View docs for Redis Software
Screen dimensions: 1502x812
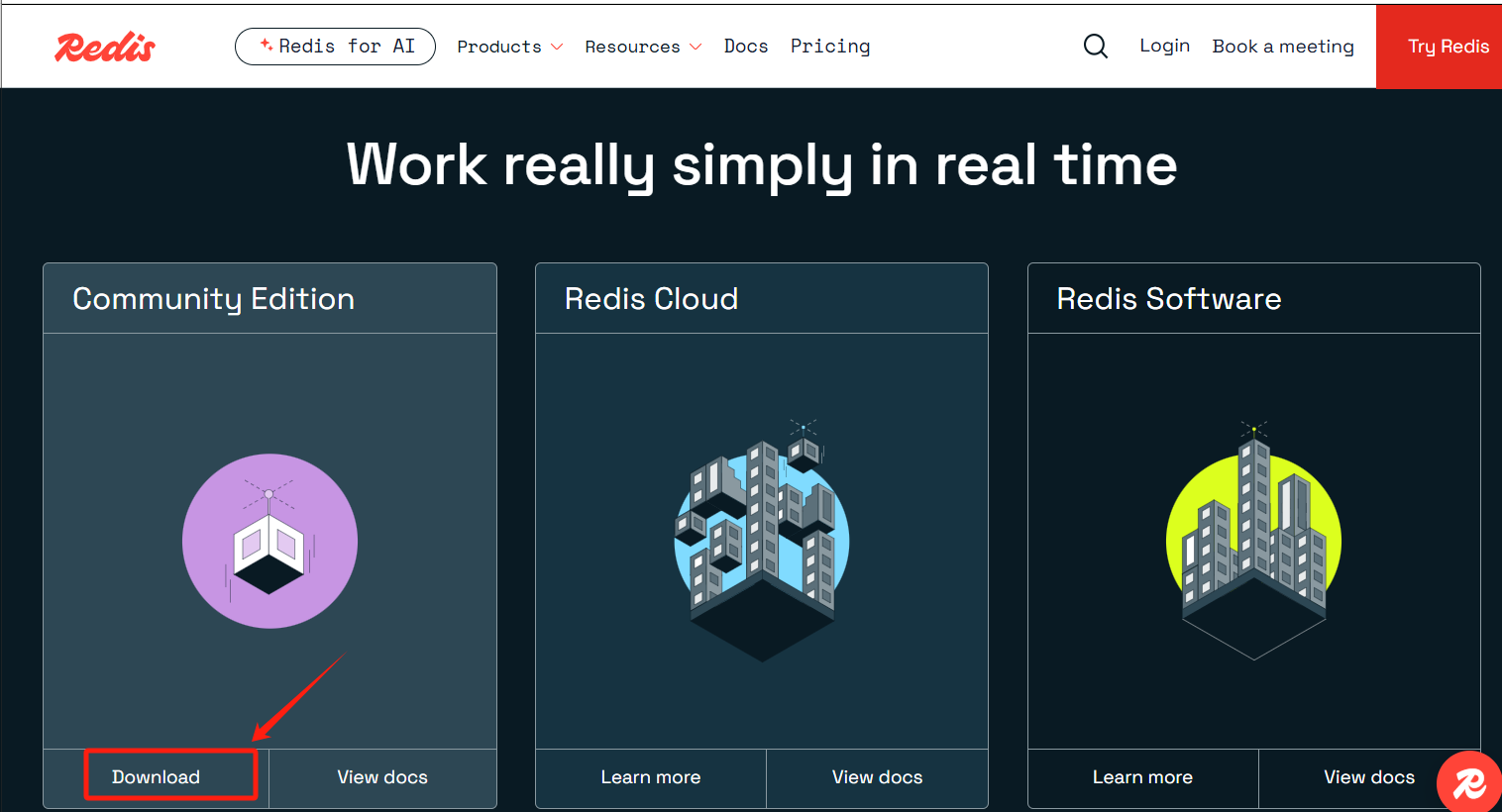(x=1369, y=777)
